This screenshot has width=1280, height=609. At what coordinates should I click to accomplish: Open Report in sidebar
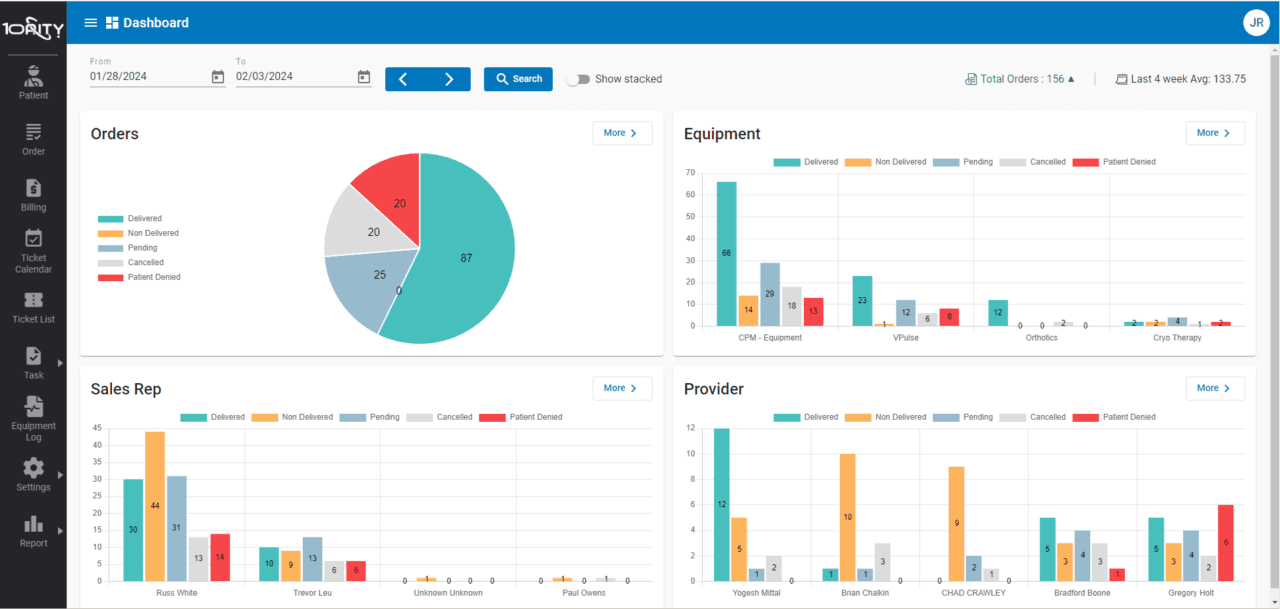(x=33, y=530)
